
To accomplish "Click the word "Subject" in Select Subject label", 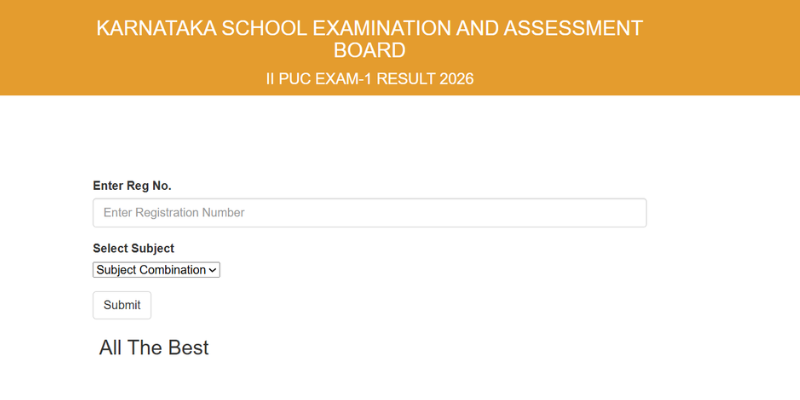I will pos(153,248).
